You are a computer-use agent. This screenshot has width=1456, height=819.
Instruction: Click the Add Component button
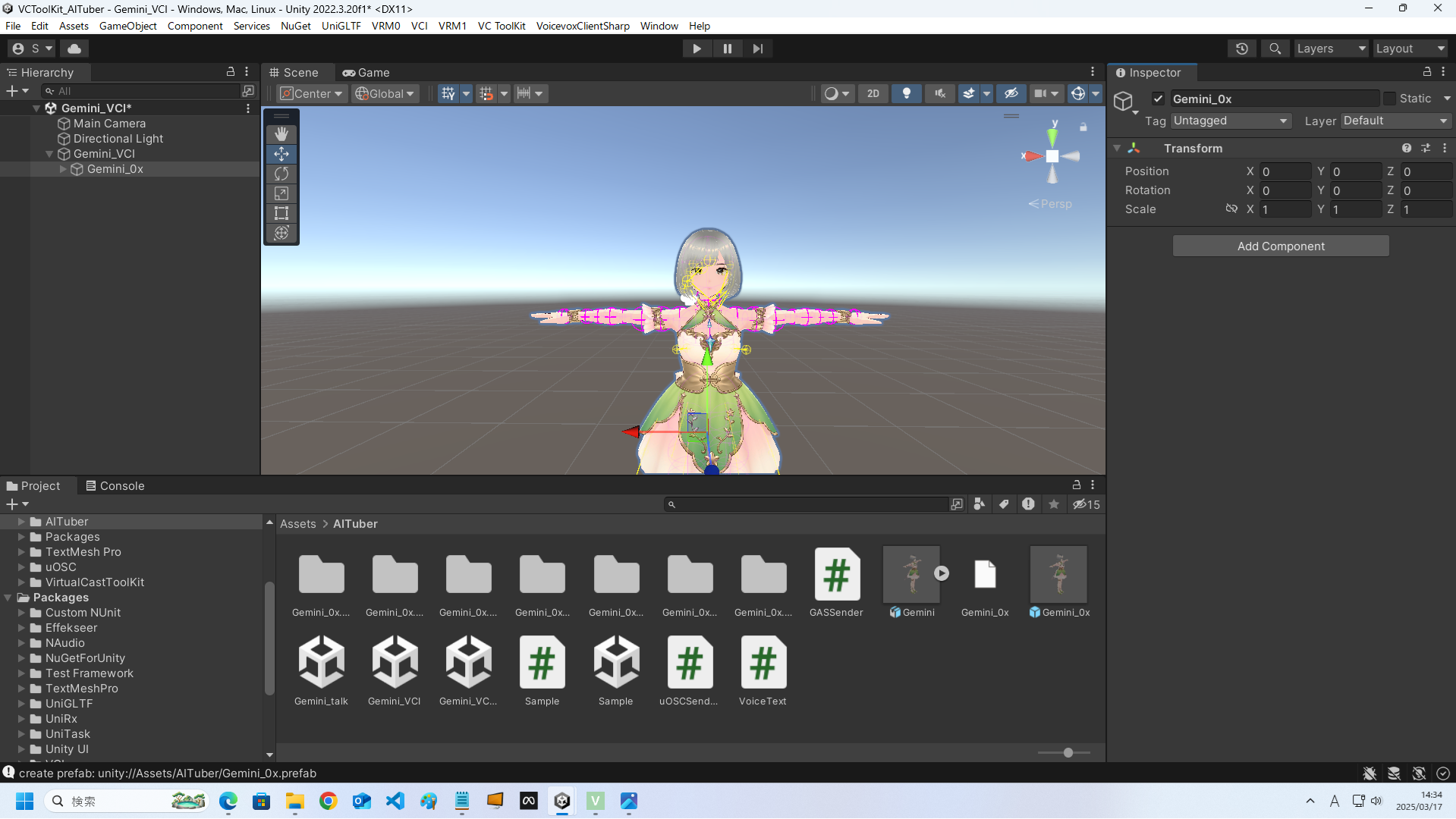pos(1281,246)
